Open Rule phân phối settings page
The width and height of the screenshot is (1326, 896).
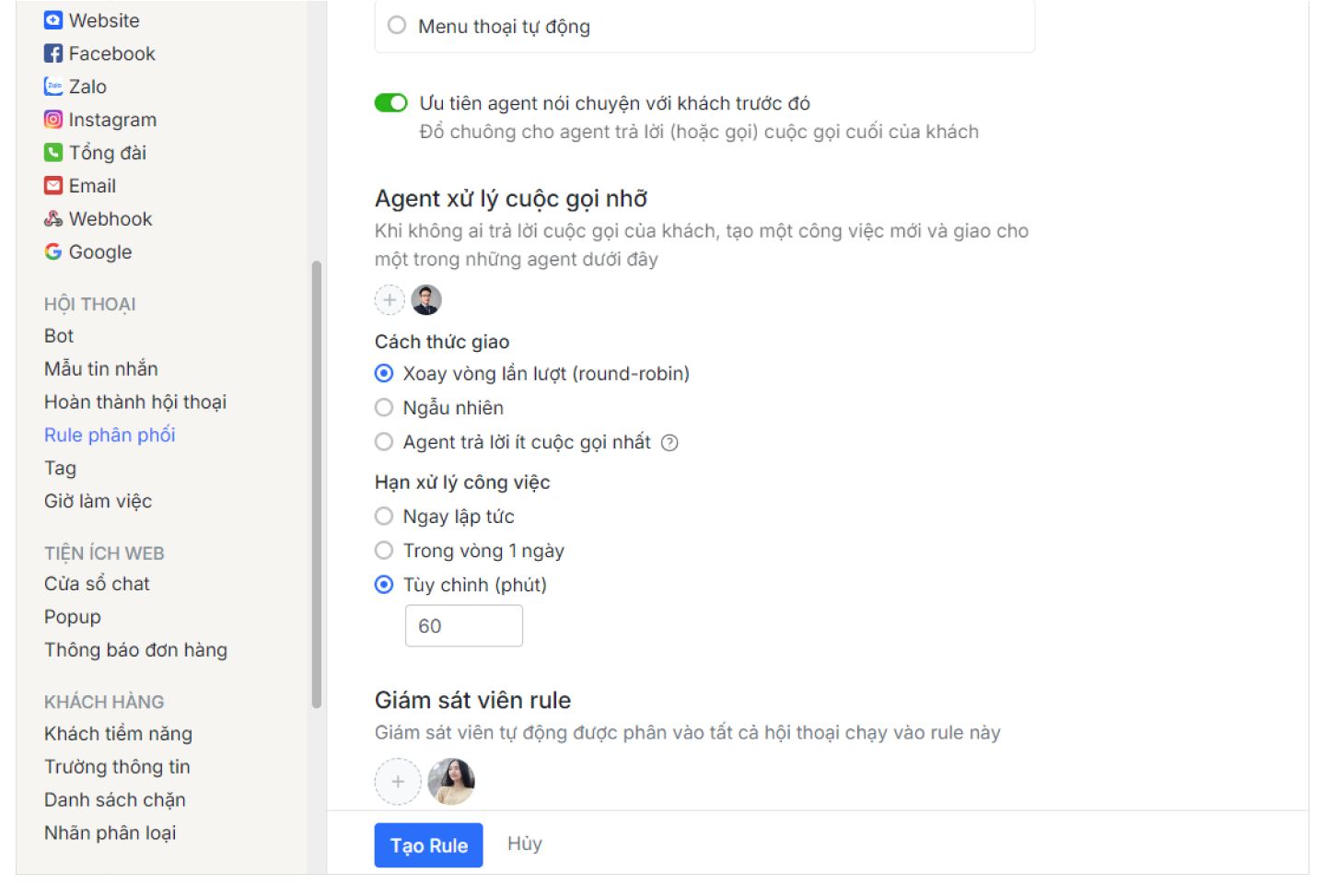coord(110,436)
